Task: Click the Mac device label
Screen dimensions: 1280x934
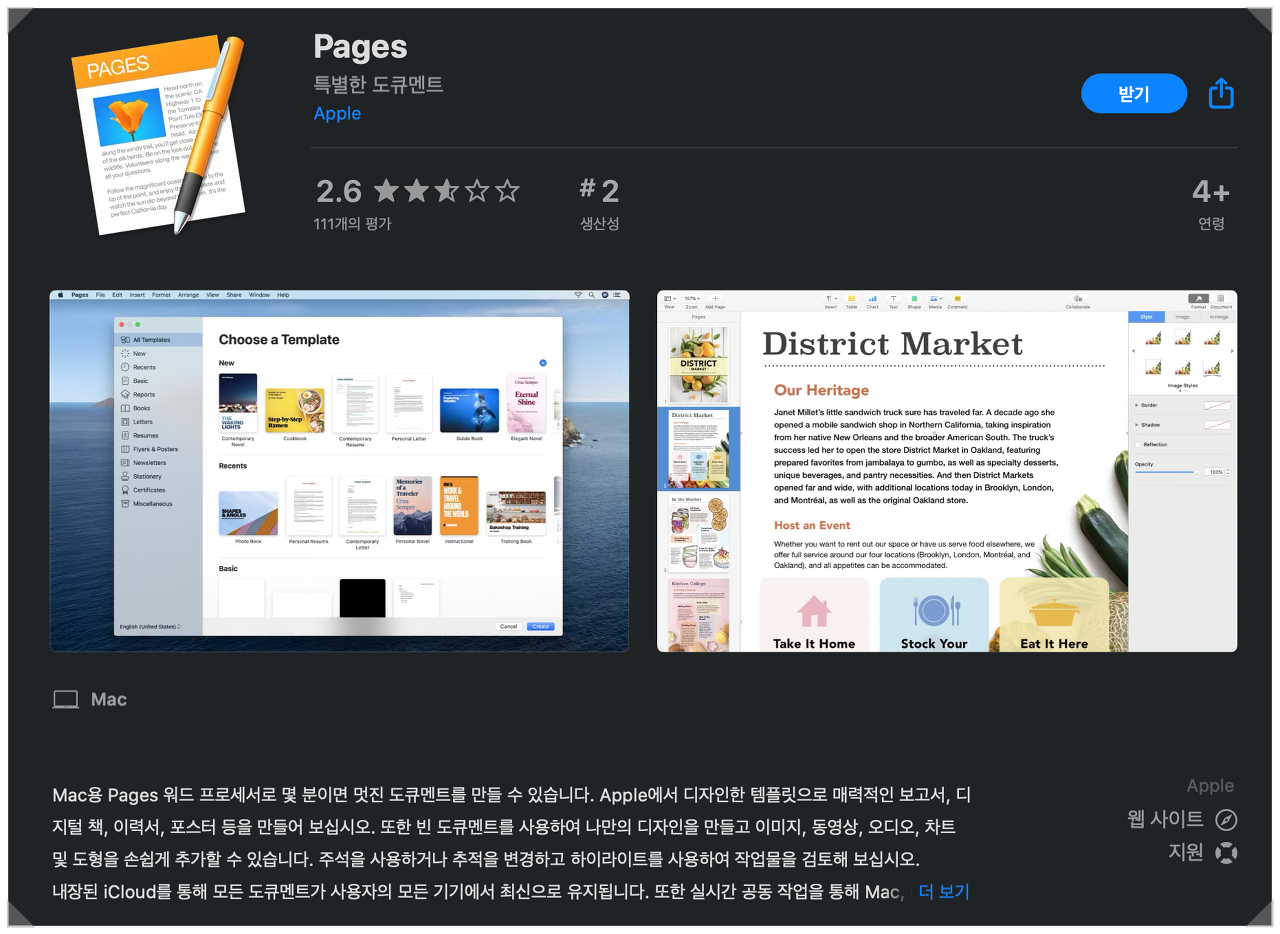Action: (90, 700)
